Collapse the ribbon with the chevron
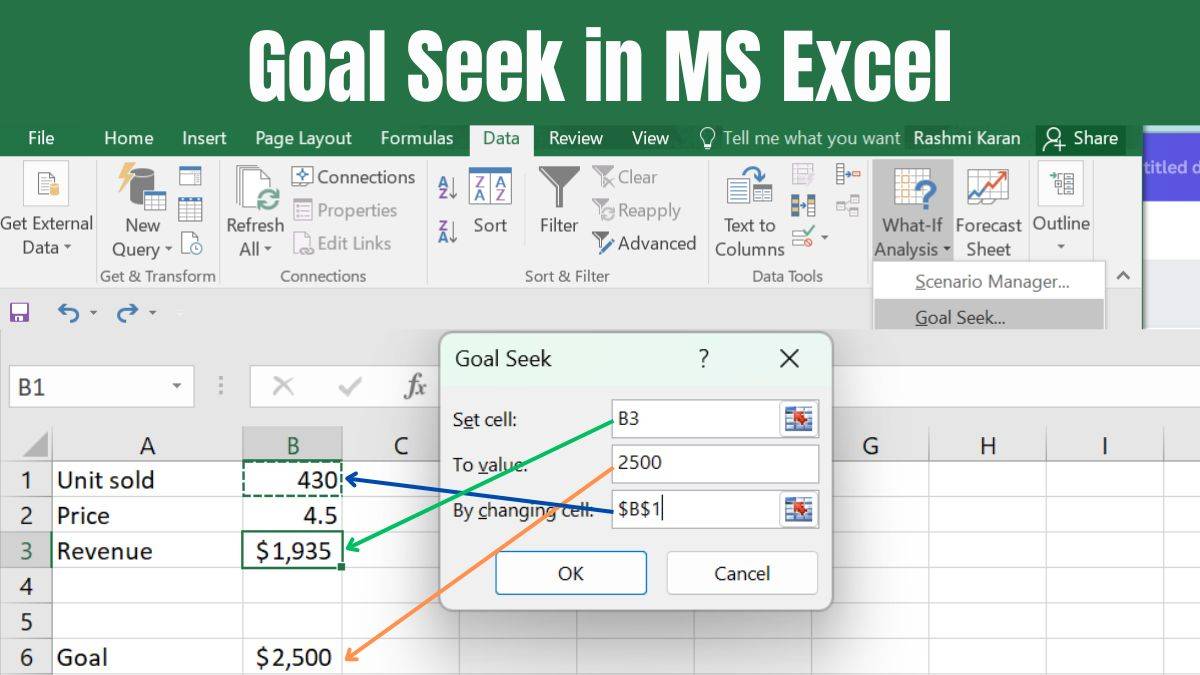The height and width of the screenshot is (675, 1200). [x=1123, y=275]
